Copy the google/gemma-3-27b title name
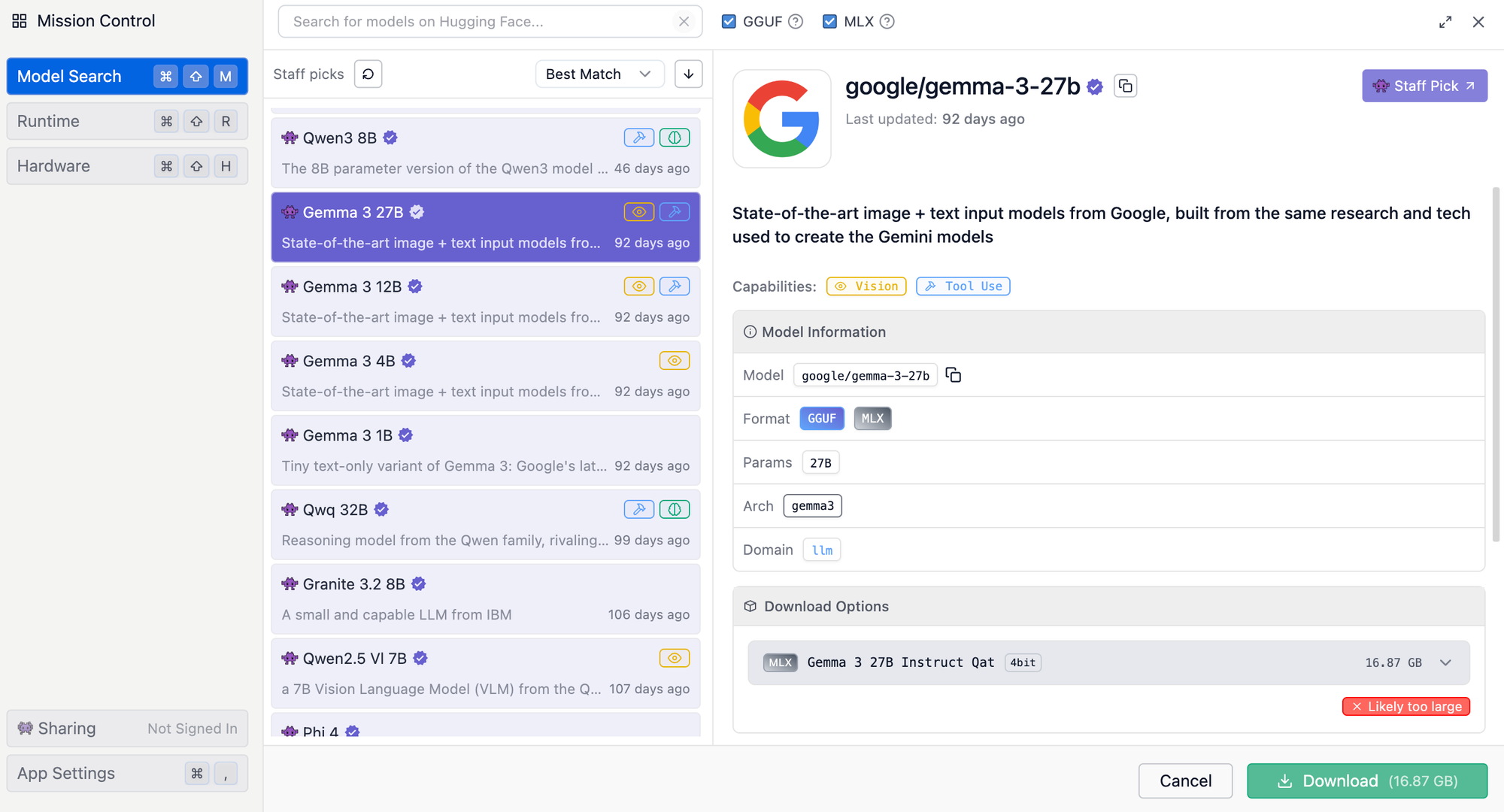Image resolution: width=1504 pixels, height=812 pixels. coord(1125,86)
